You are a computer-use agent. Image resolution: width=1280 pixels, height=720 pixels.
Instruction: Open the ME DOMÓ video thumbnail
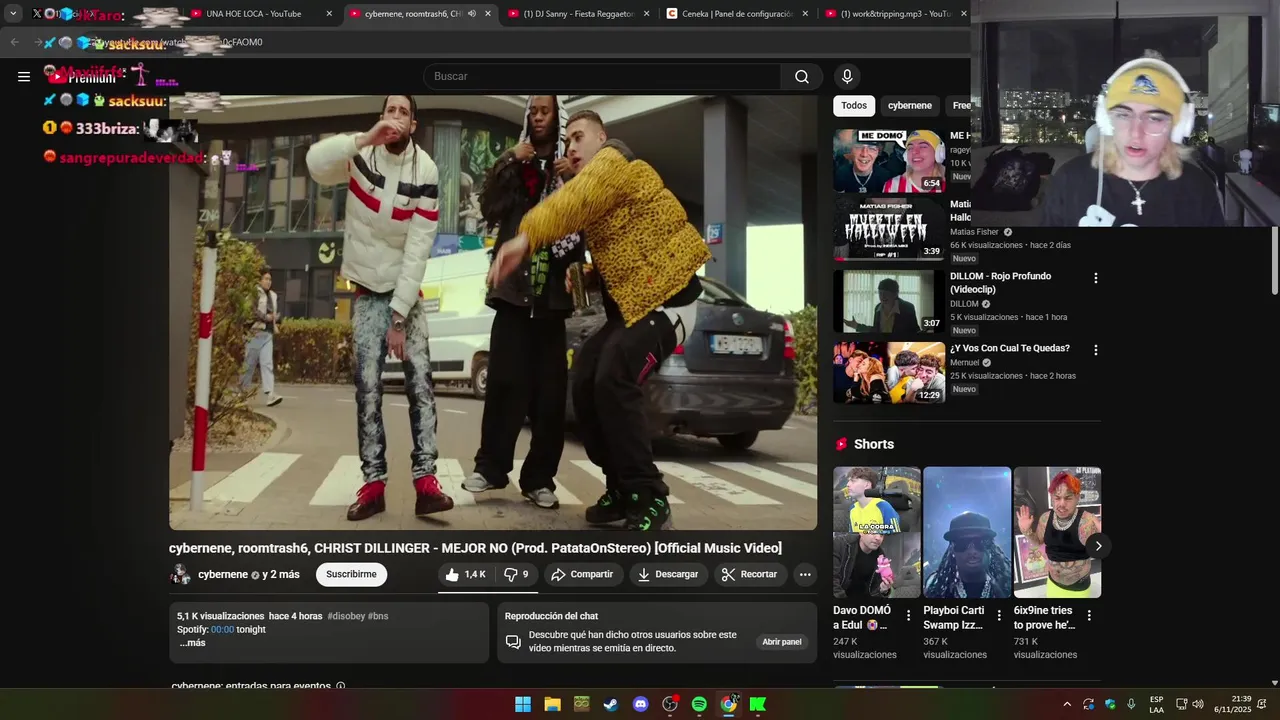click(889, 160)
